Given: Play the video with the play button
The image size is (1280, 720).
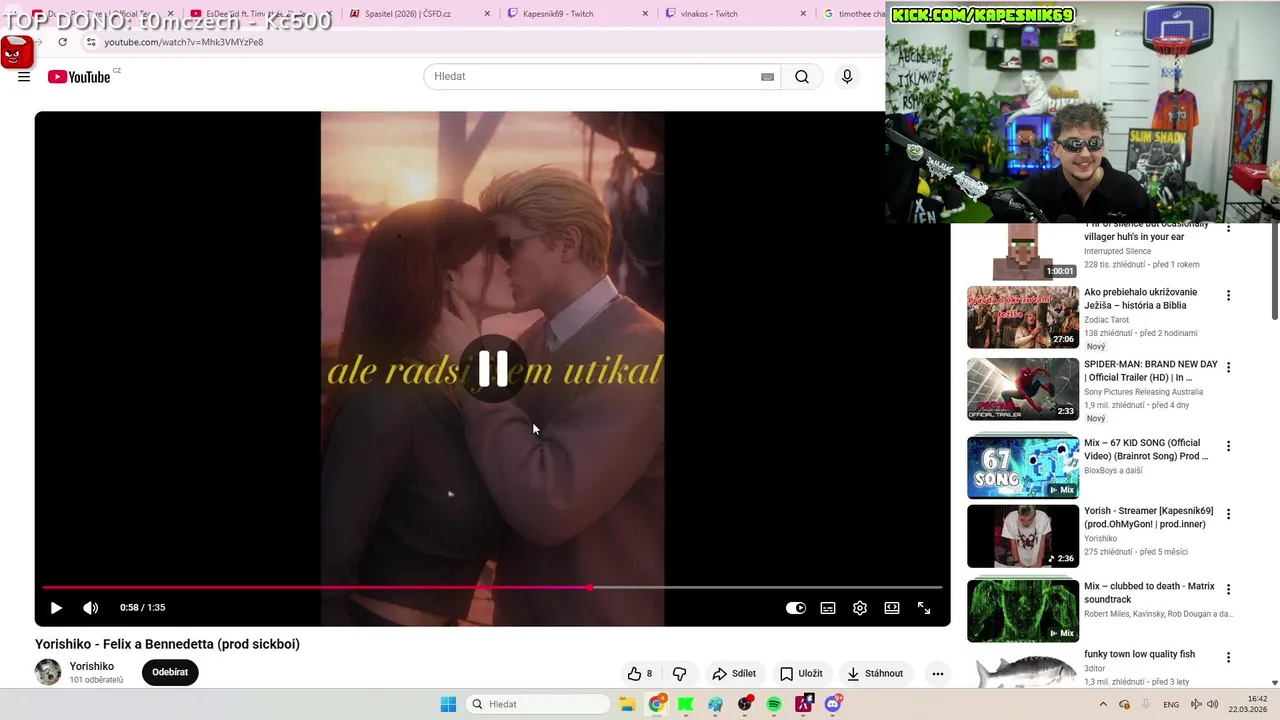Looking at the screenshot, I should [56, 608].
